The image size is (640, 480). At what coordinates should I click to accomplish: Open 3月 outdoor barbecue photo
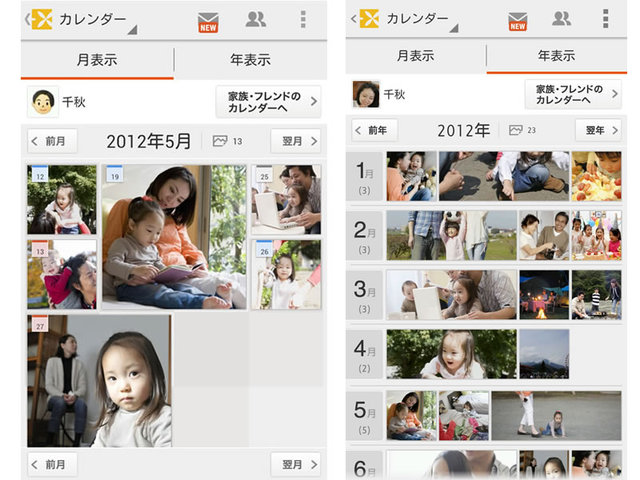[596, 295]
